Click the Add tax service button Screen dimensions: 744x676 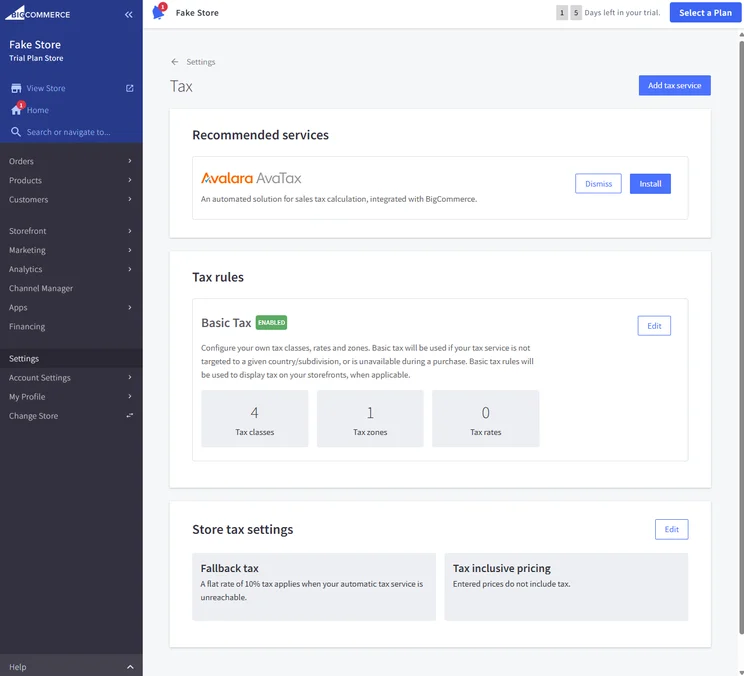(x=674, y=85)
